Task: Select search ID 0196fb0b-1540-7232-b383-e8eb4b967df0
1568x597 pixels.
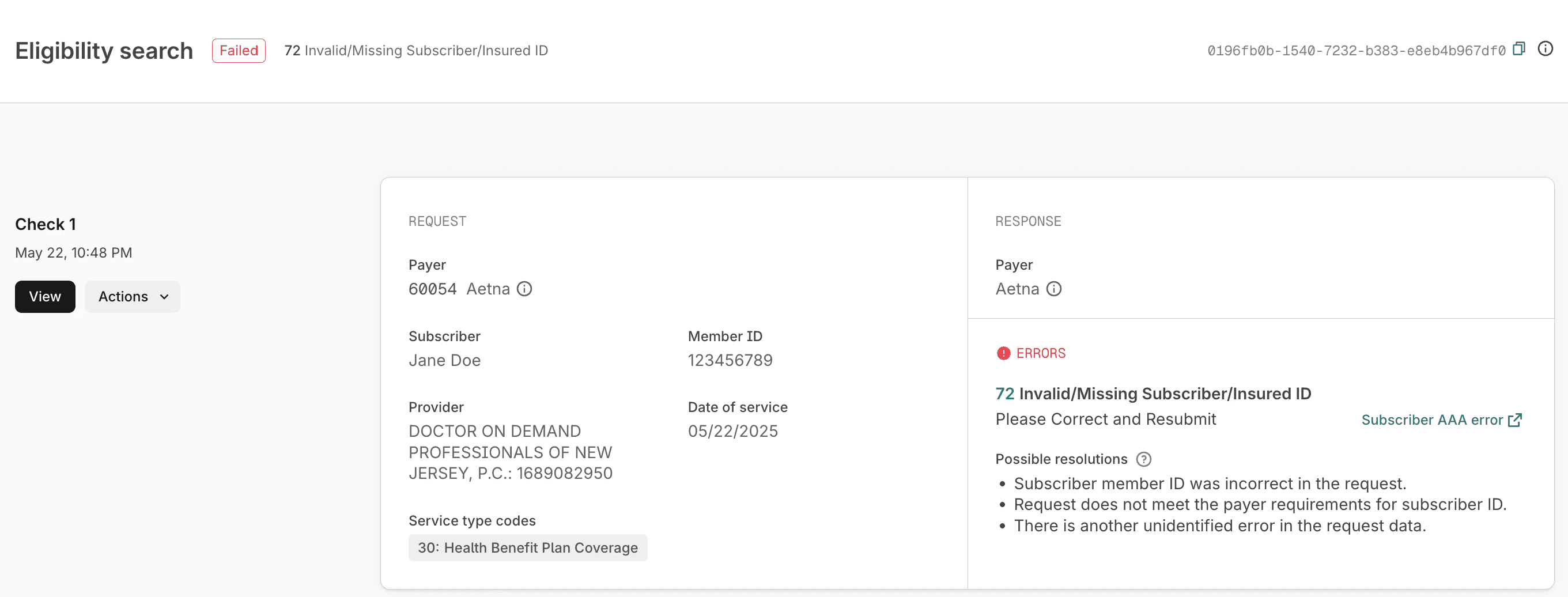Action: tap(1356, 51)
